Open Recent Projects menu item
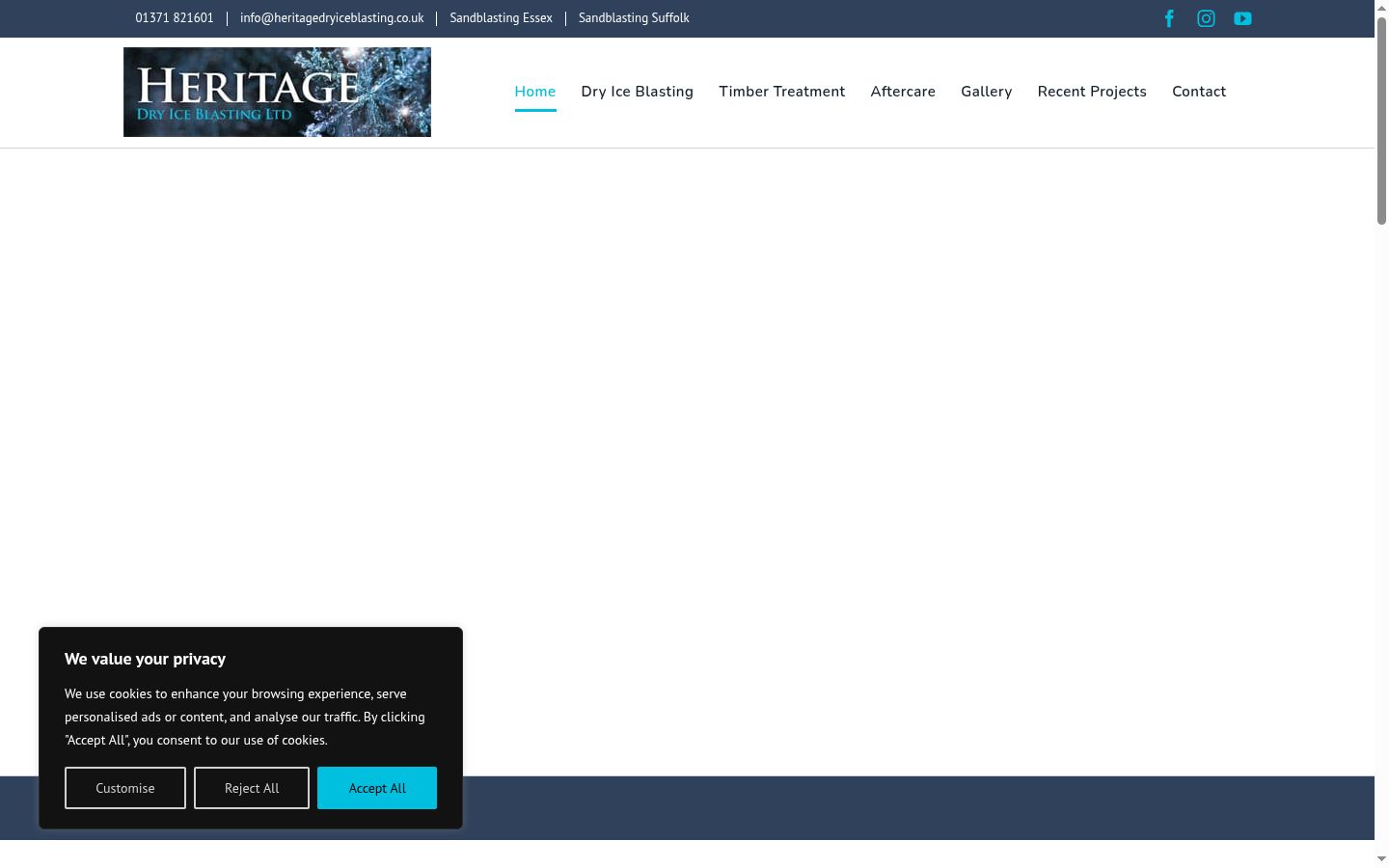The image size is (1389, 868). click(1092, 92)
